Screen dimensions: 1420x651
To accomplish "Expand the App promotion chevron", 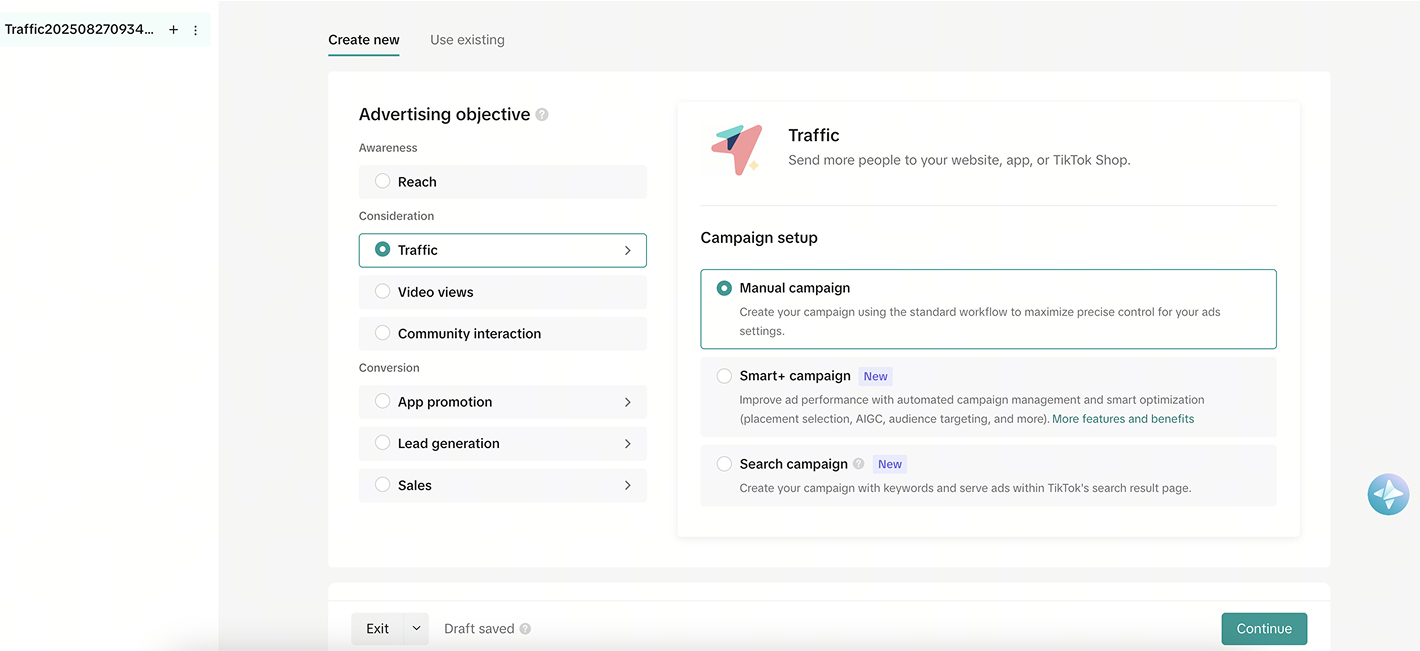I will pos(627,402).
